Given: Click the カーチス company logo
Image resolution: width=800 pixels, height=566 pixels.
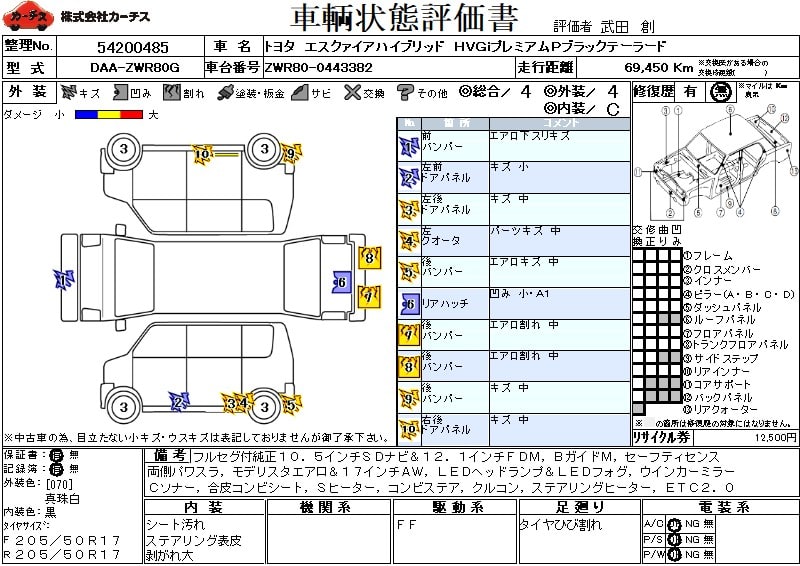Looking at the screenshot, I should tap(28, 16).
